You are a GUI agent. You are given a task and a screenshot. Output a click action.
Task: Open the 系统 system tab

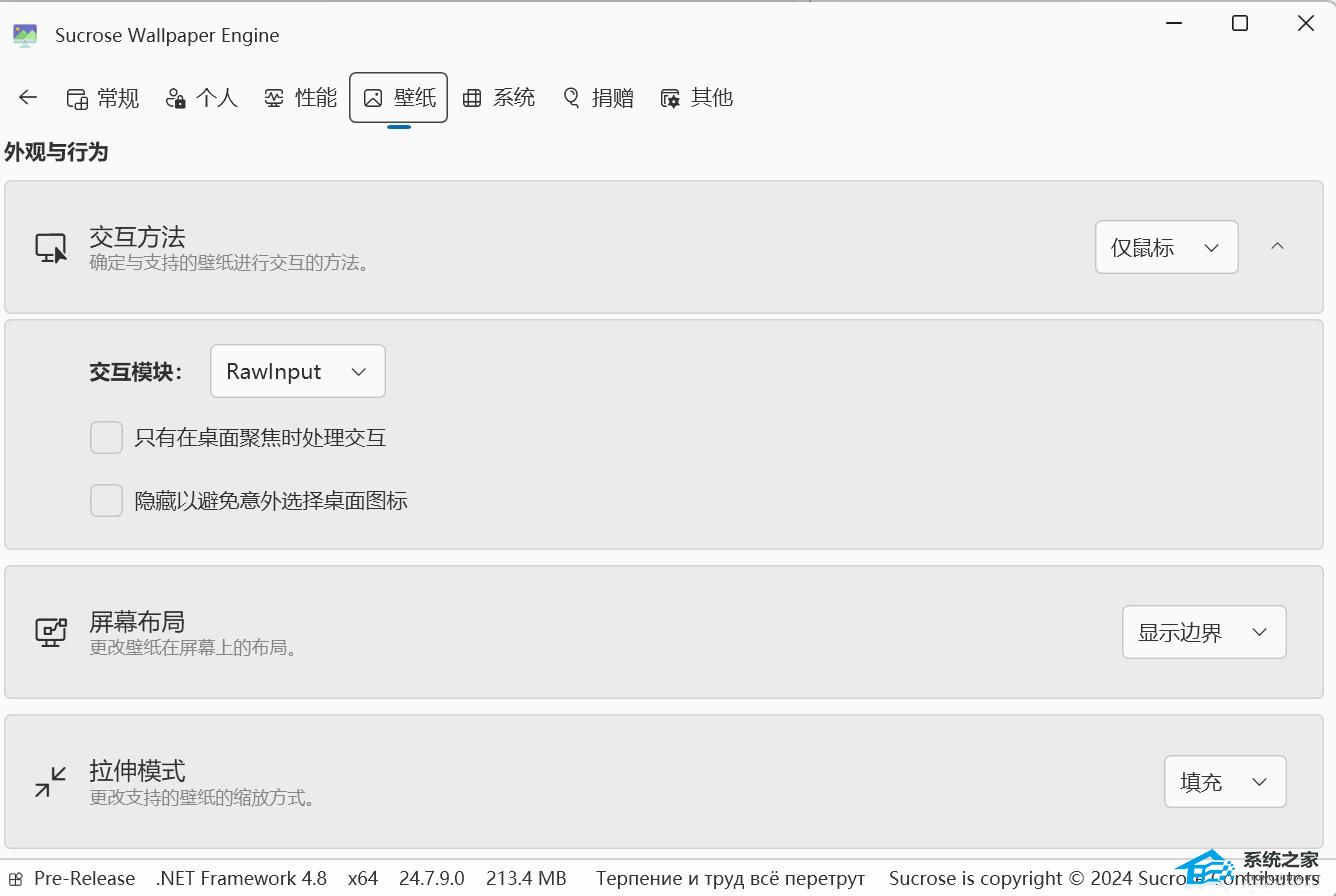click(499, 98)
